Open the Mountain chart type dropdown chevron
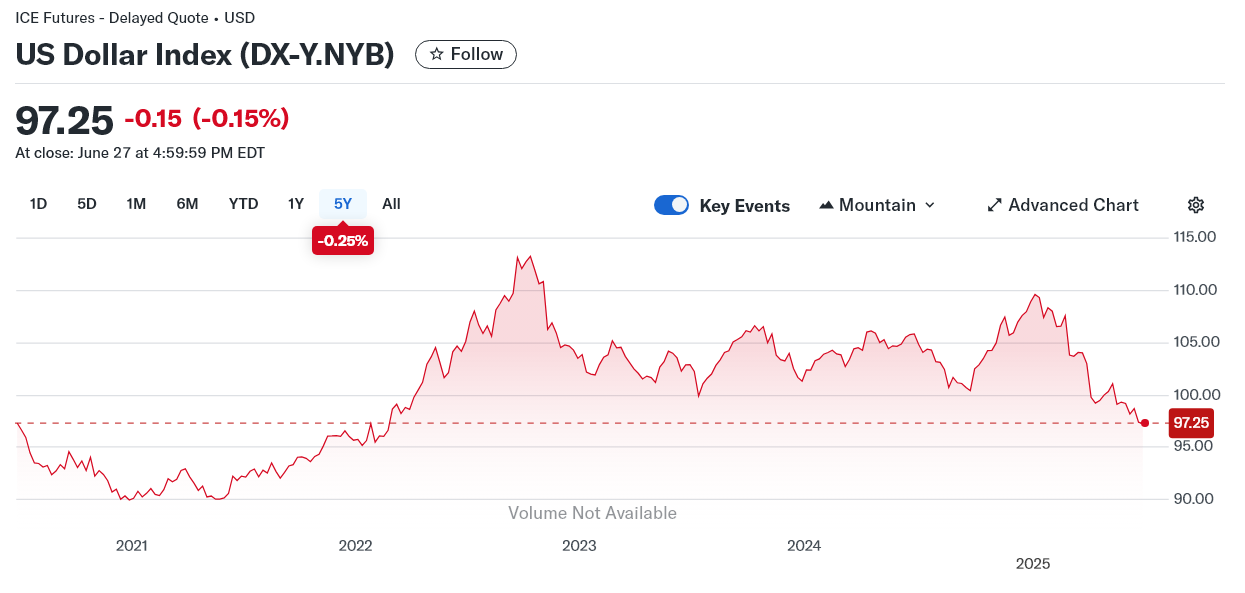Image resolution: width=1245 pixels, height=593 pixels. coord(930,205)
